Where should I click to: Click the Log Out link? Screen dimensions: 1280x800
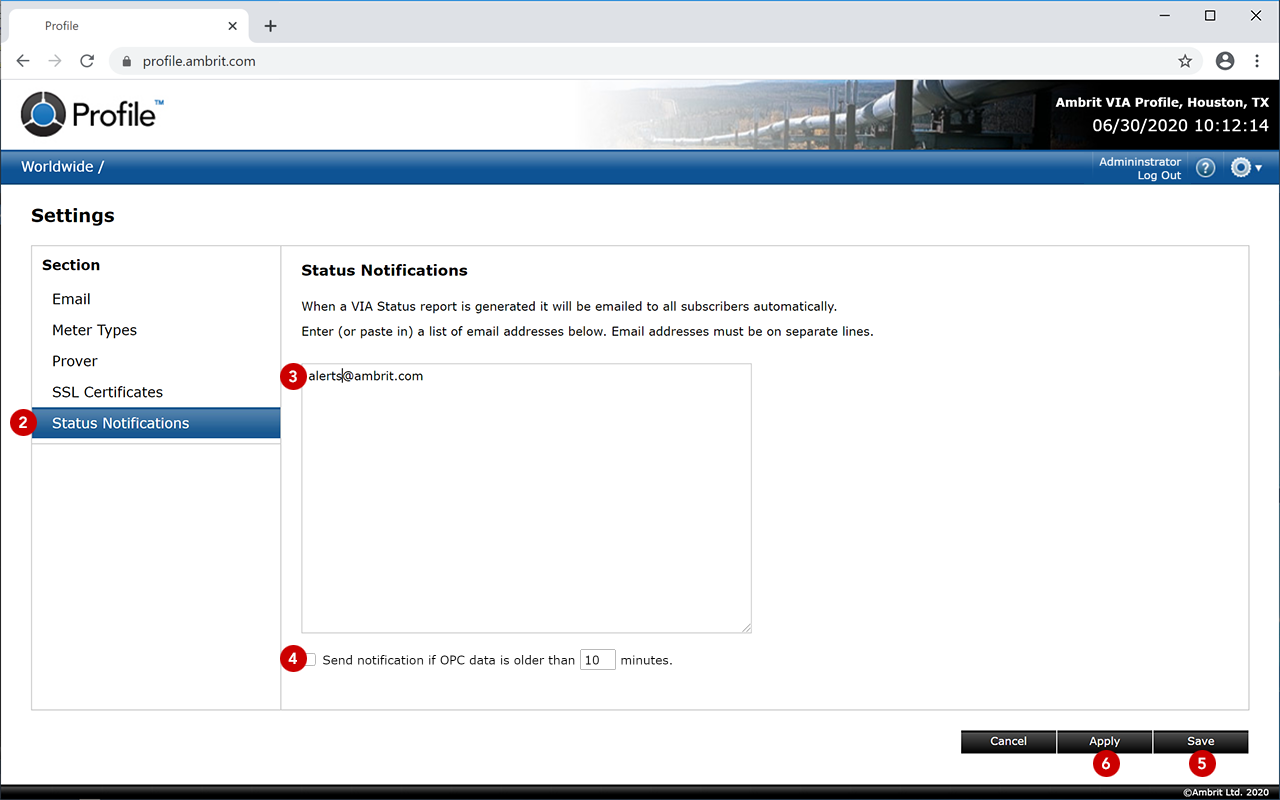(x=1159, y=176)
